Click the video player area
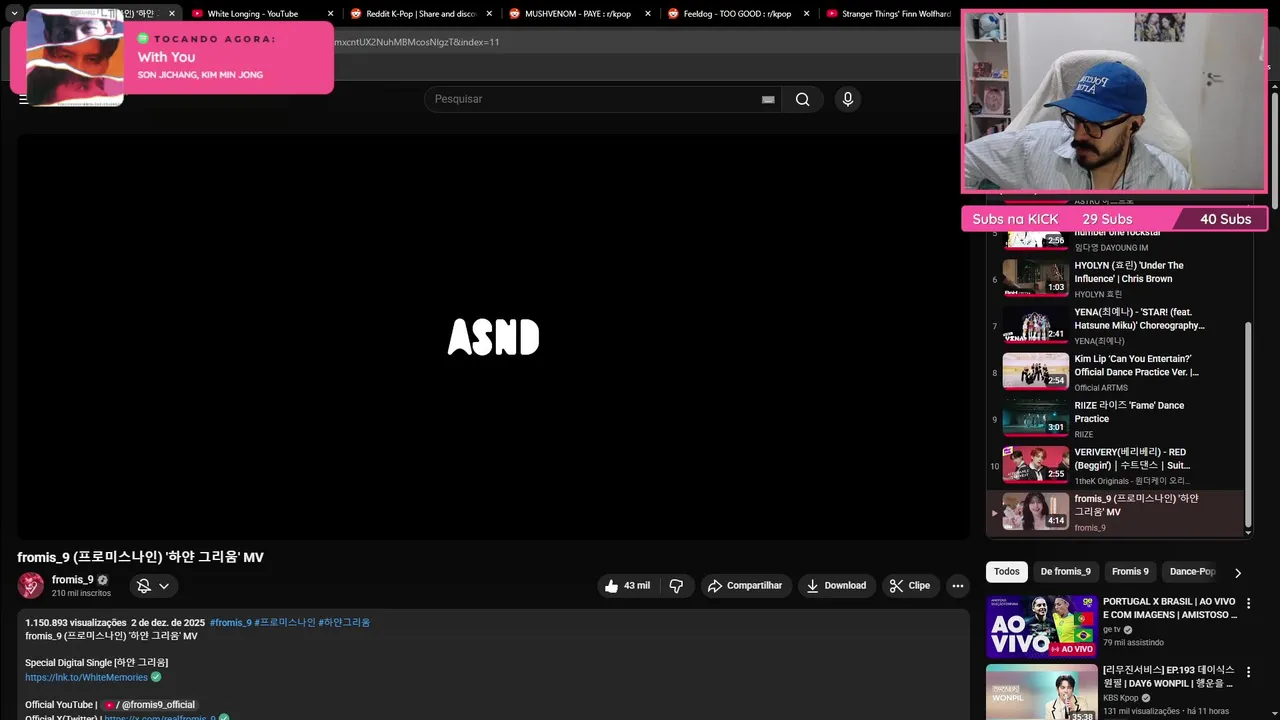This screenshot has height=720, width=1280. [x=493, y=337]
